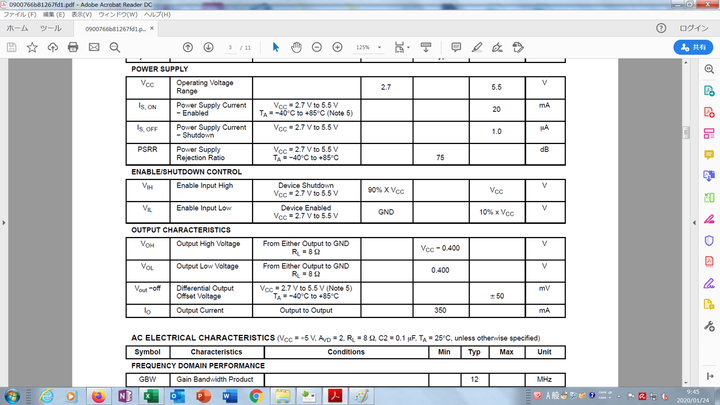Click the blue 共有 share button
The height and width of the screenshot is (405, 720).
[x=692, y=47]
